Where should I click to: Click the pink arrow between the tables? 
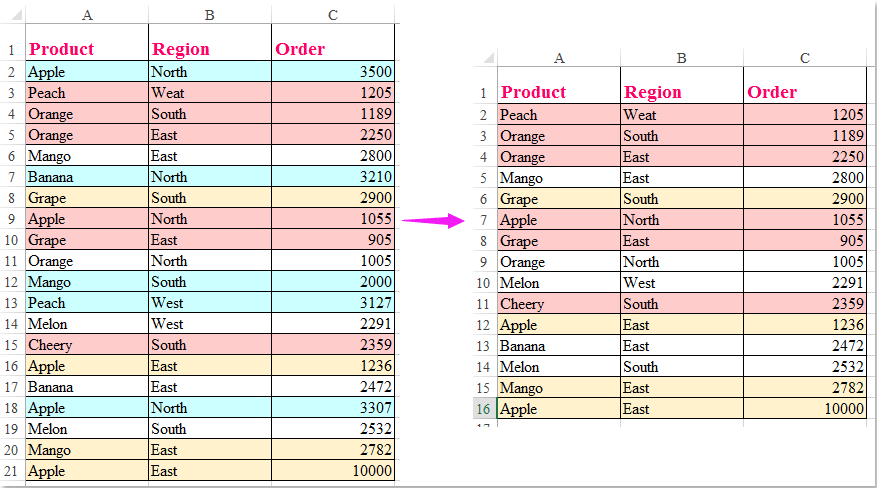[433, 221]
